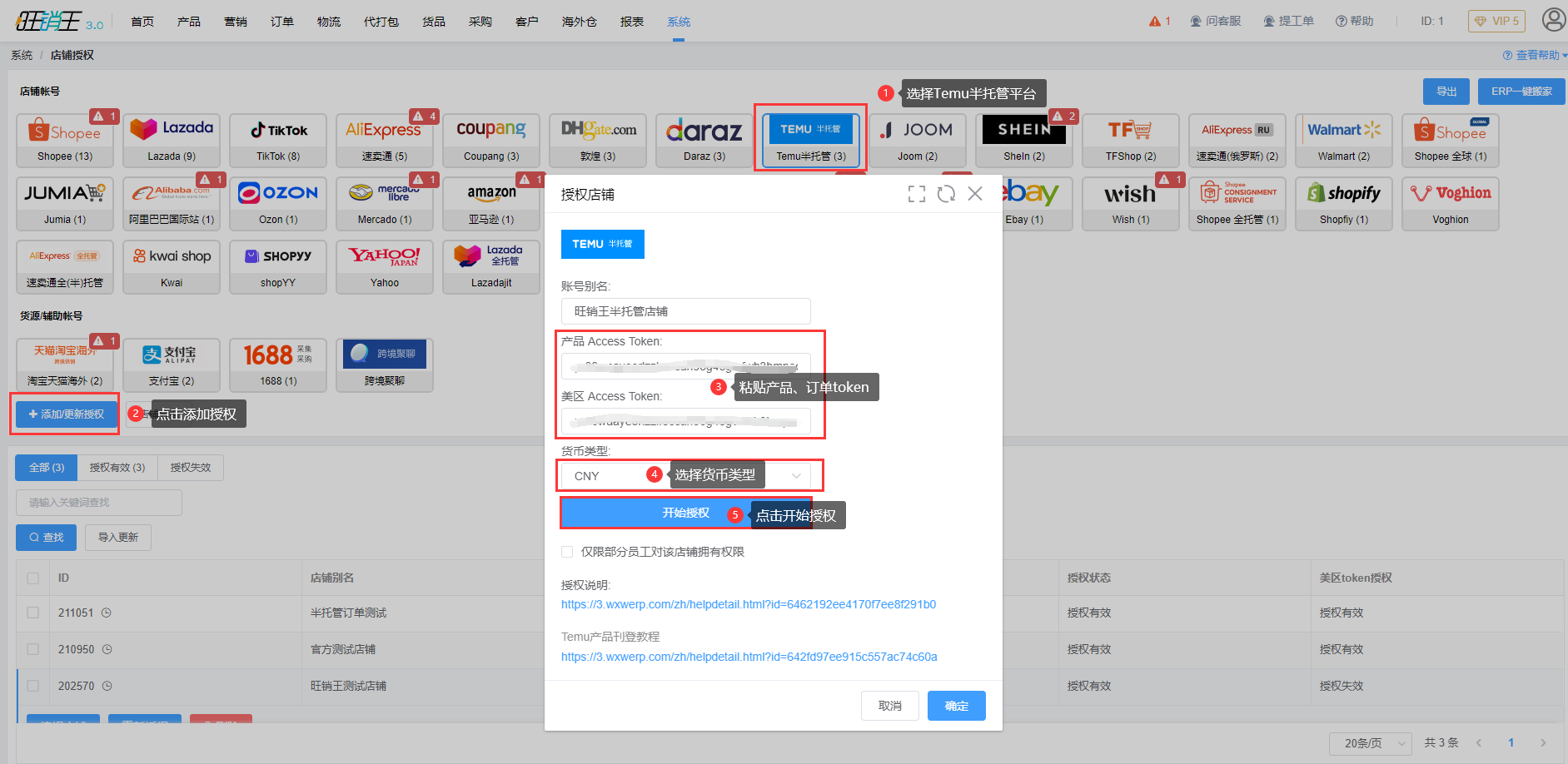Click the ERP一键搬家 button

tap(1521, 92)
